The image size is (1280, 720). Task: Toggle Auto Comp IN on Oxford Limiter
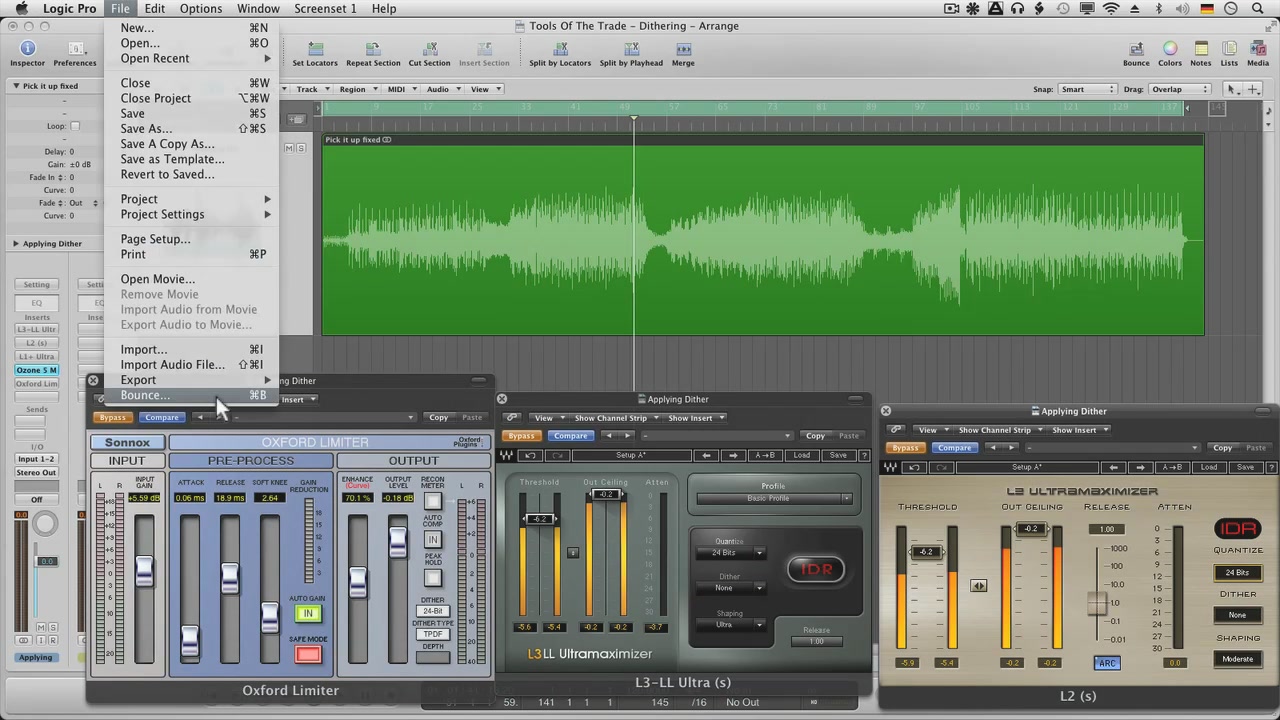433,540
